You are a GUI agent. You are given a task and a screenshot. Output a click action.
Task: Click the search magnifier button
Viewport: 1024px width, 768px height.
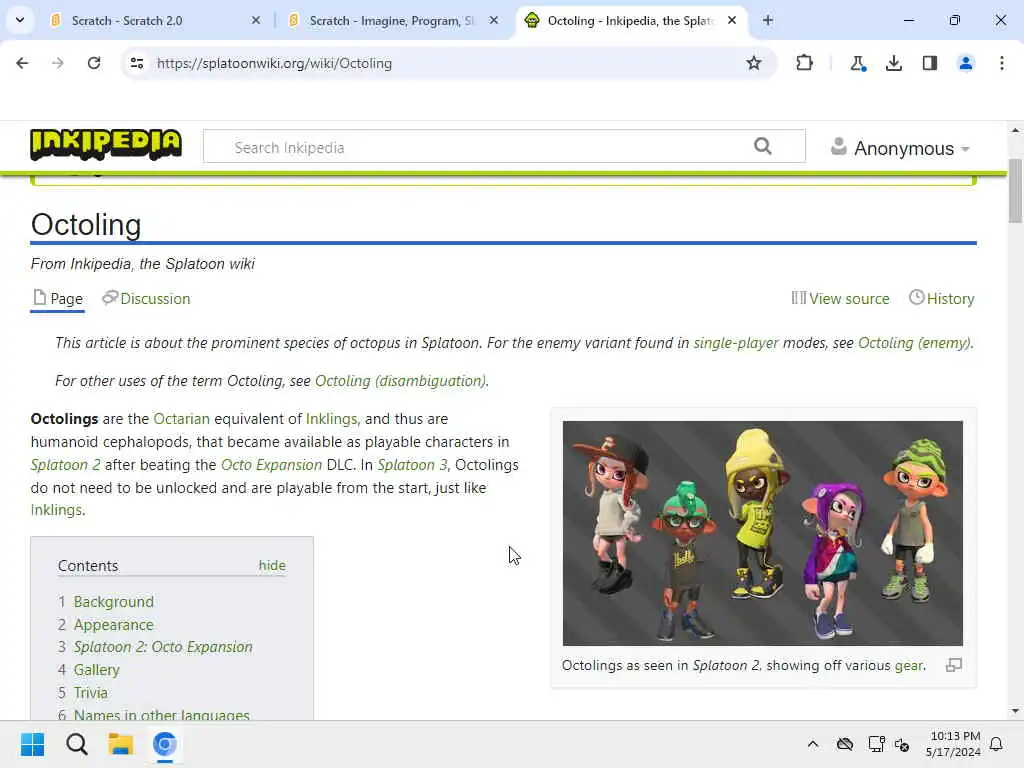[x=763, y=146]
